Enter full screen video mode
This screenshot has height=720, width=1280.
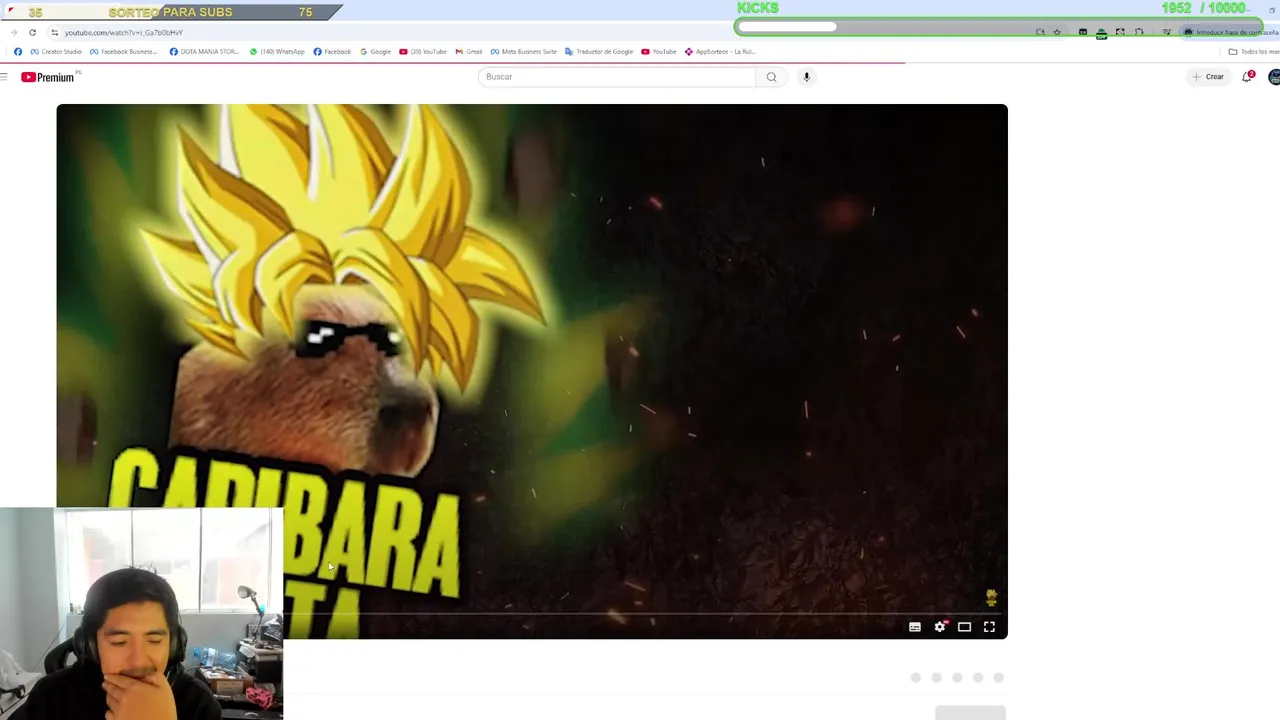point(989,627)
